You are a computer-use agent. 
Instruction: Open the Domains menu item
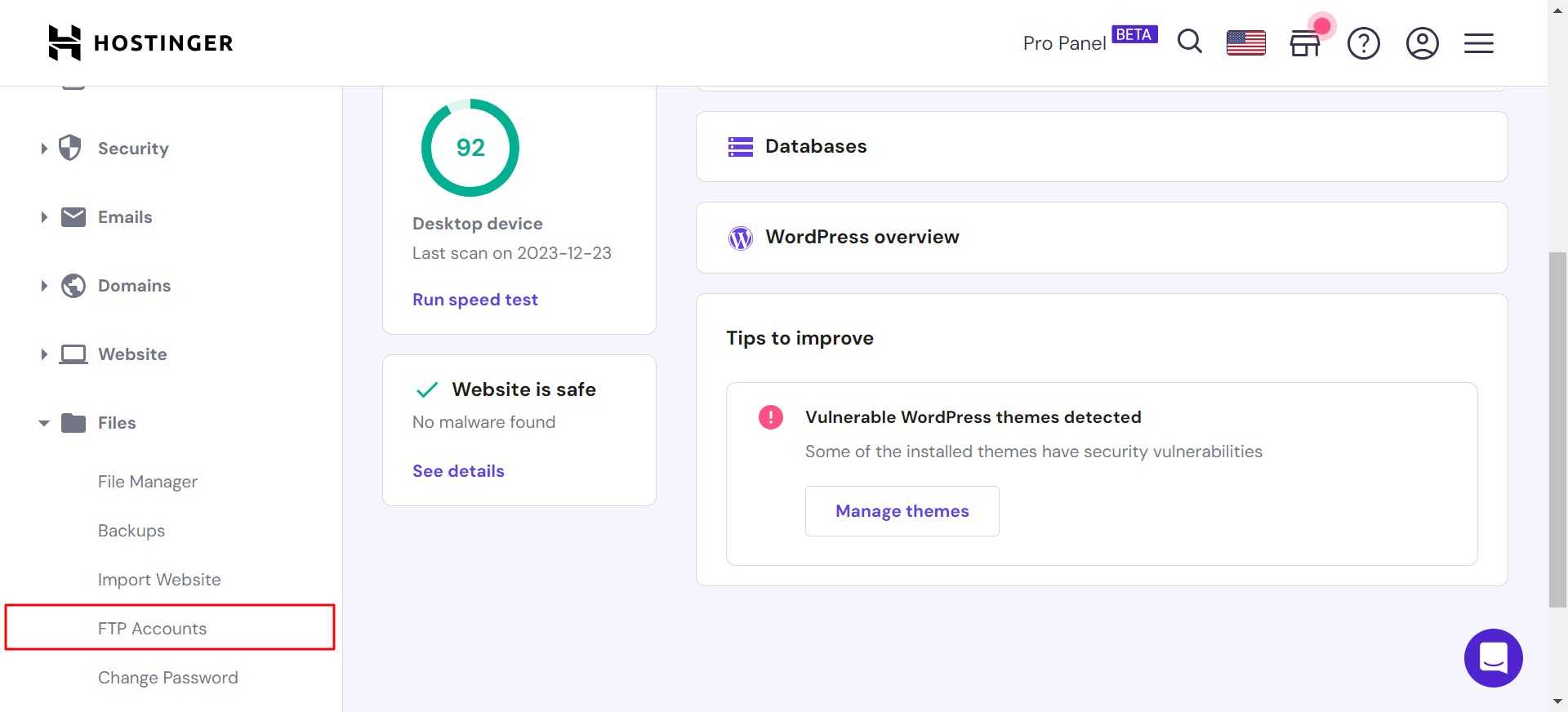pos(135,286)
